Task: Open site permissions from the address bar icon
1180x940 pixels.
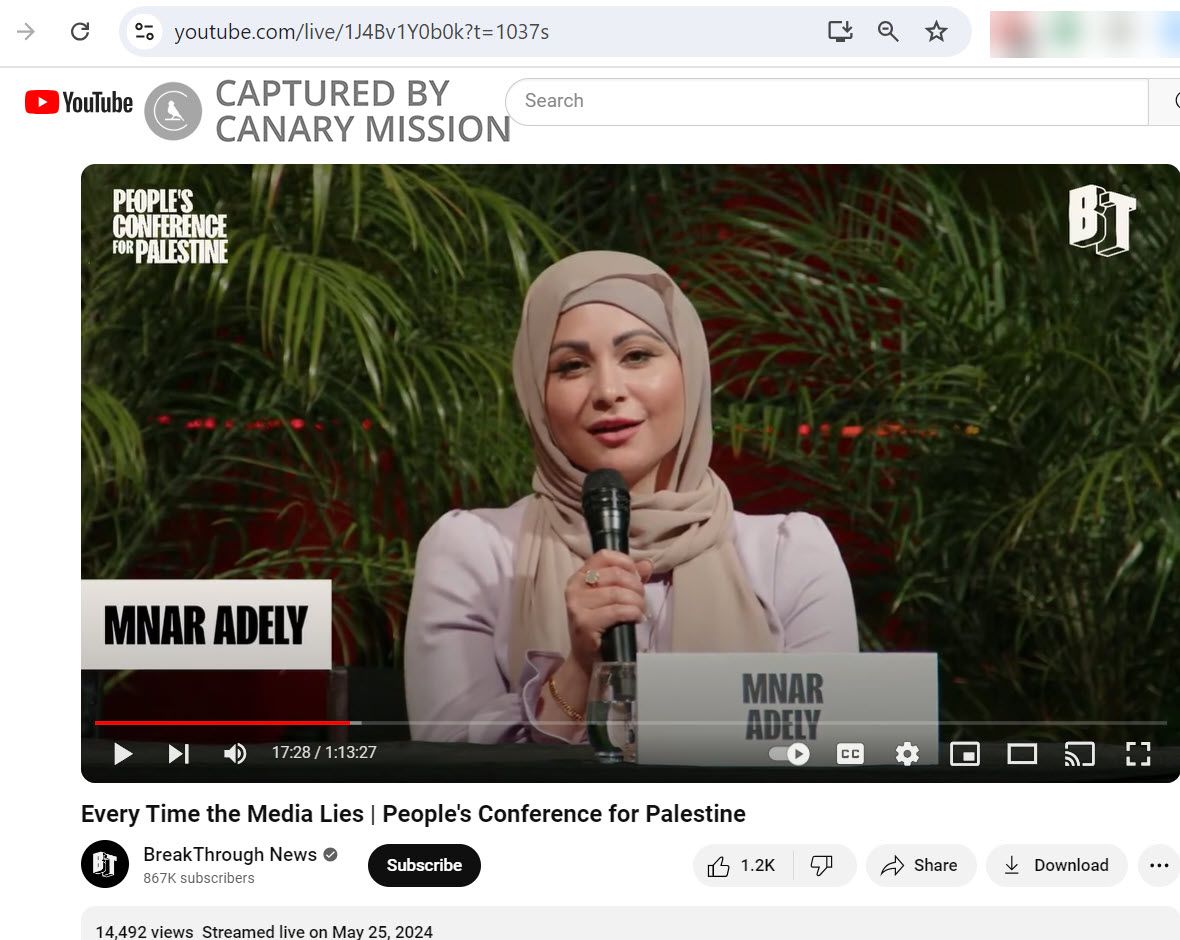Action: coord(144,31)
